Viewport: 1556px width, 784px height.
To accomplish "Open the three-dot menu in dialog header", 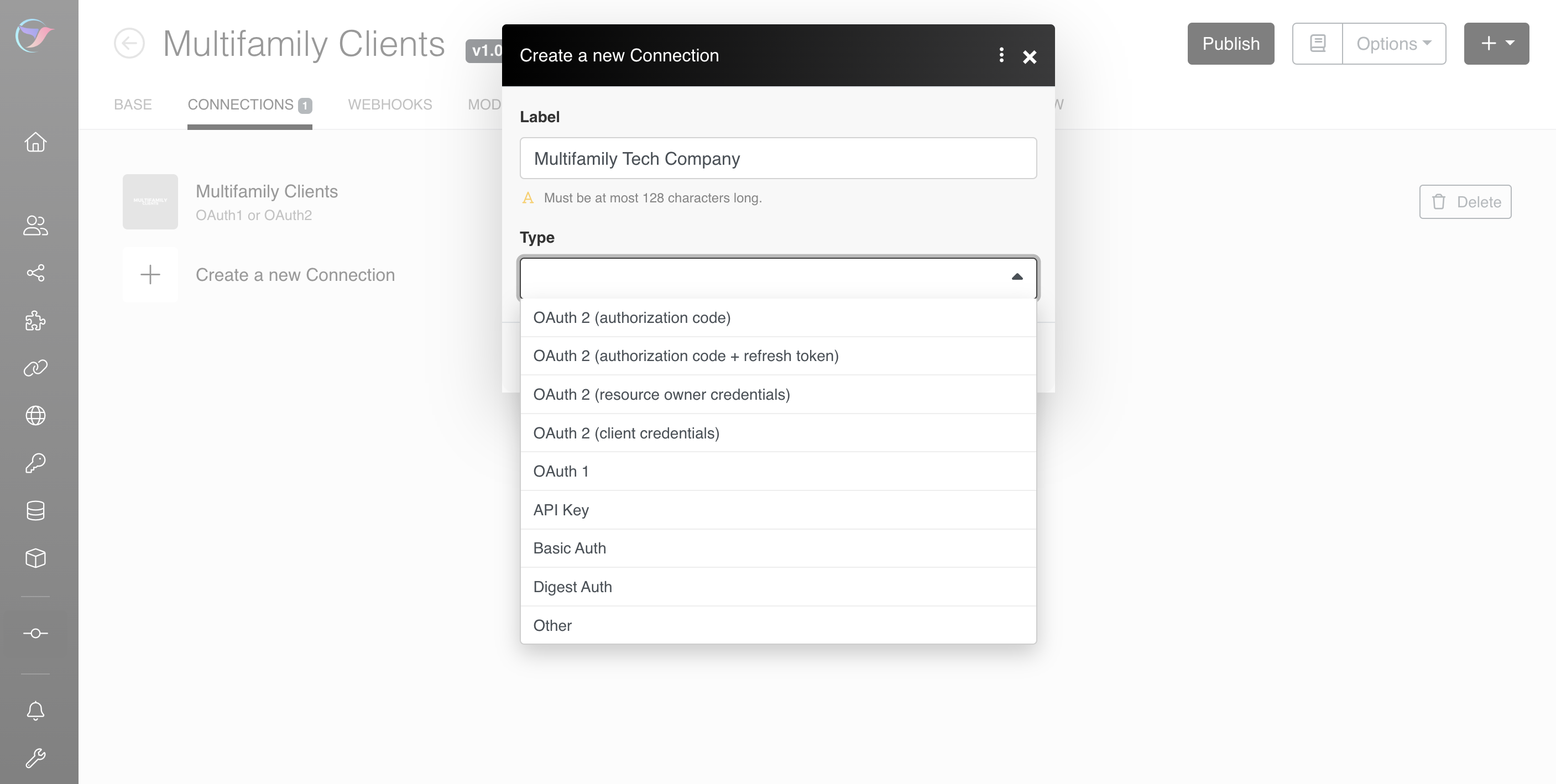I will click(x=1001, y=56).
